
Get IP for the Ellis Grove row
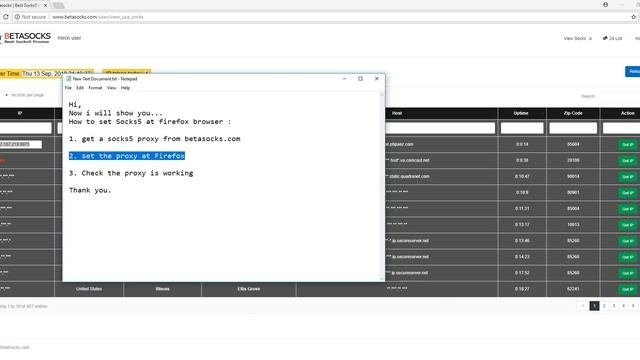click(627, 289)
